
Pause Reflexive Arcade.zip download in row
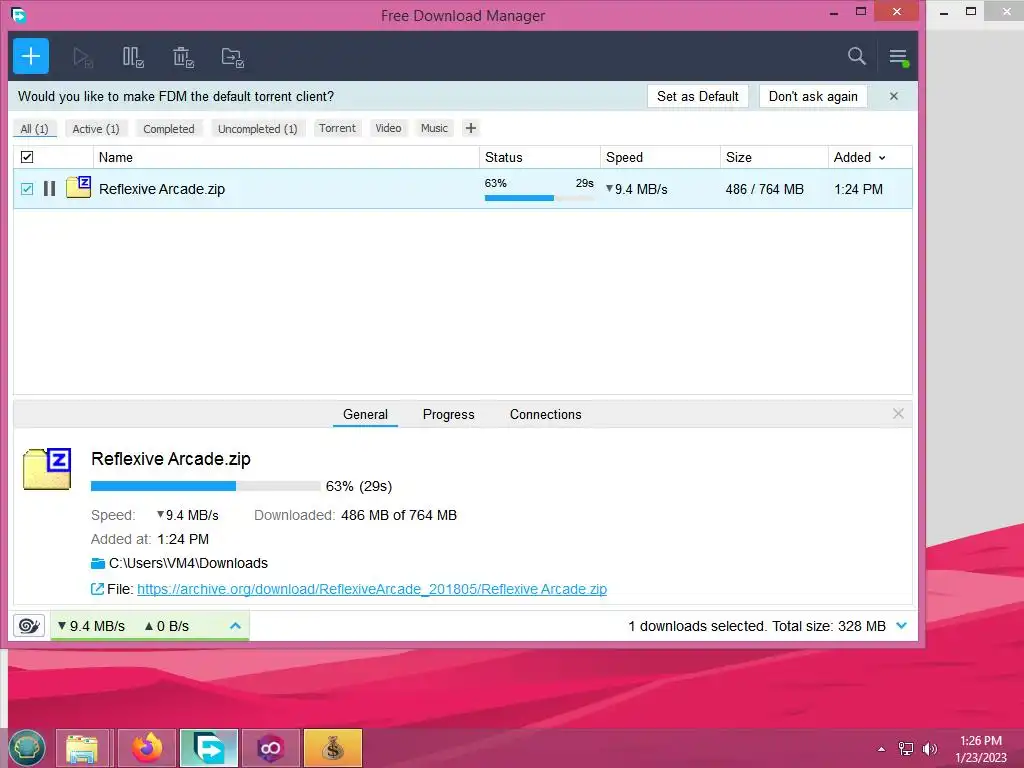tap(50, 189)
